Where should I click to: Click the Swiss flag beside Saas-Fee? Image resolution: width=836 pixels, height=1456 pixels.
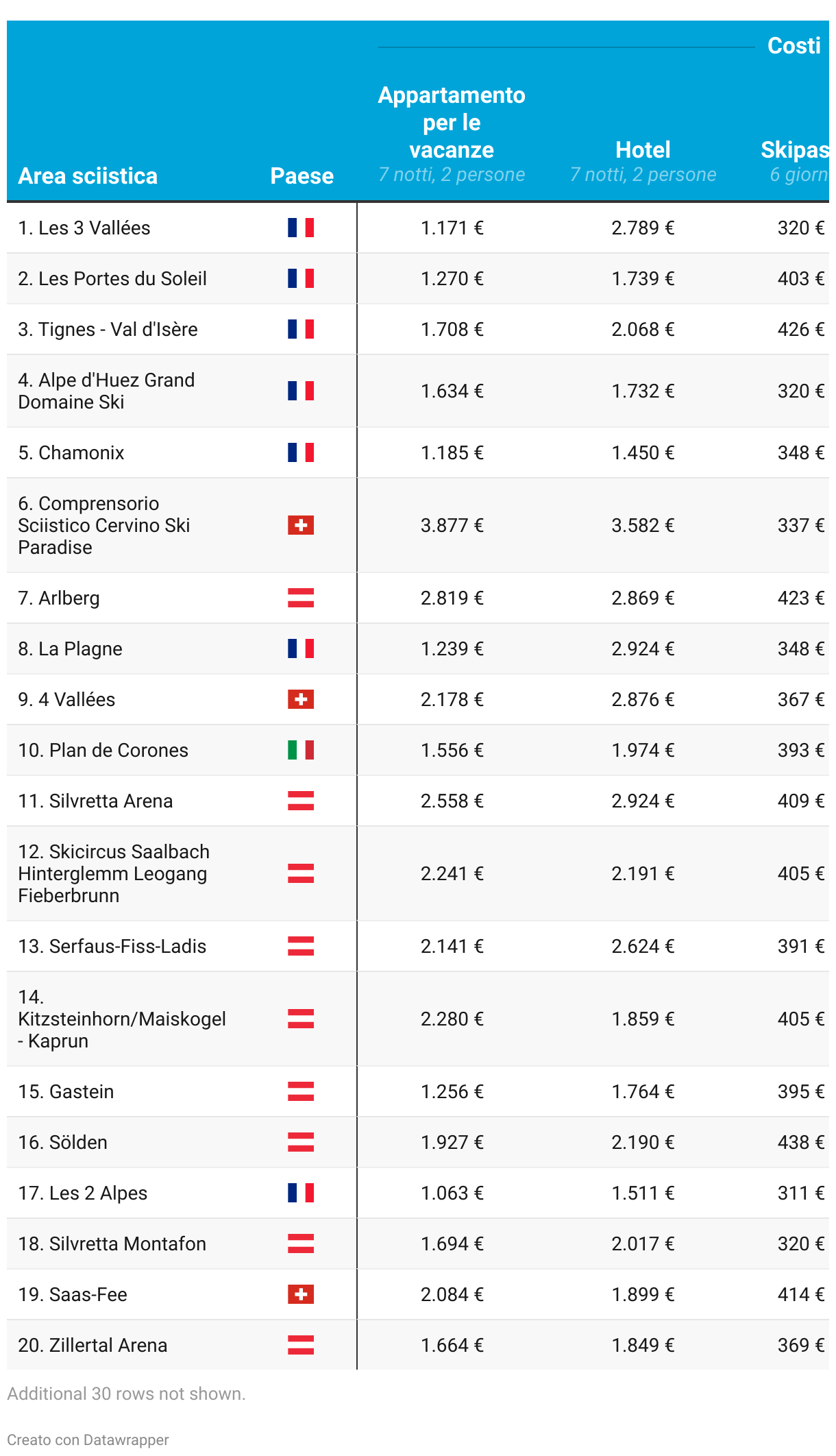coord(301,1294)
